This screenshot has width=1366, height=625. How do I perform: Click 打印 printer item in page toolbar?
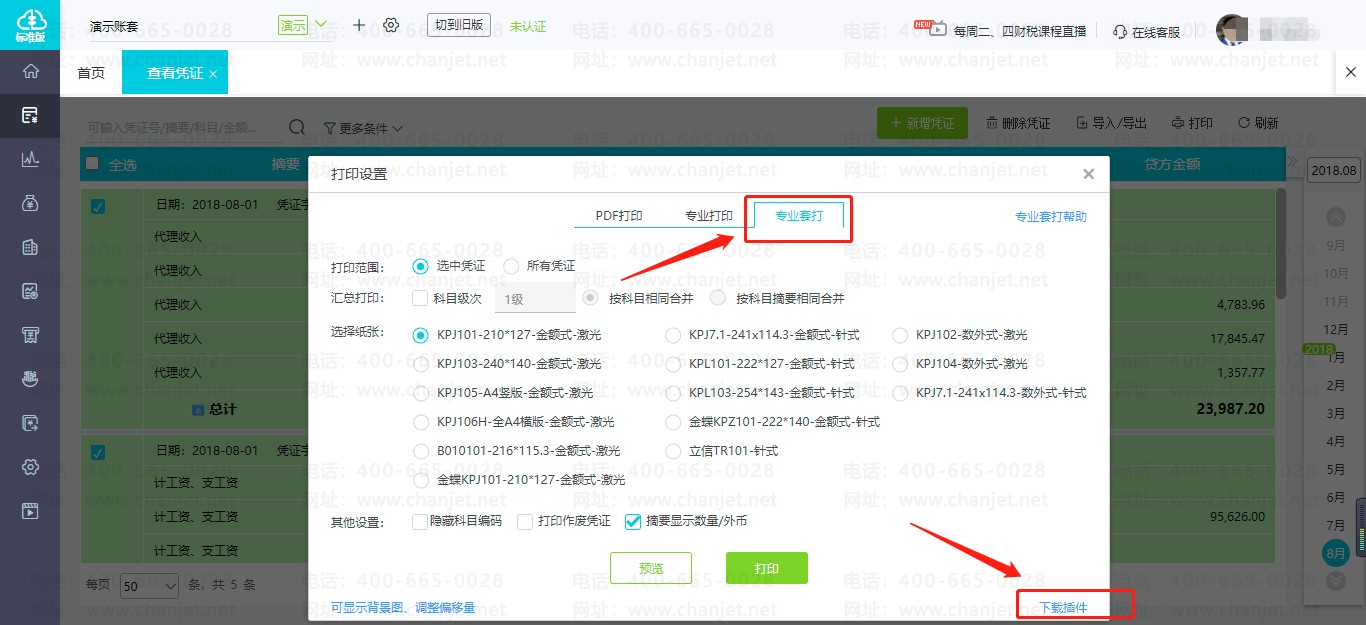point(1192,123)
